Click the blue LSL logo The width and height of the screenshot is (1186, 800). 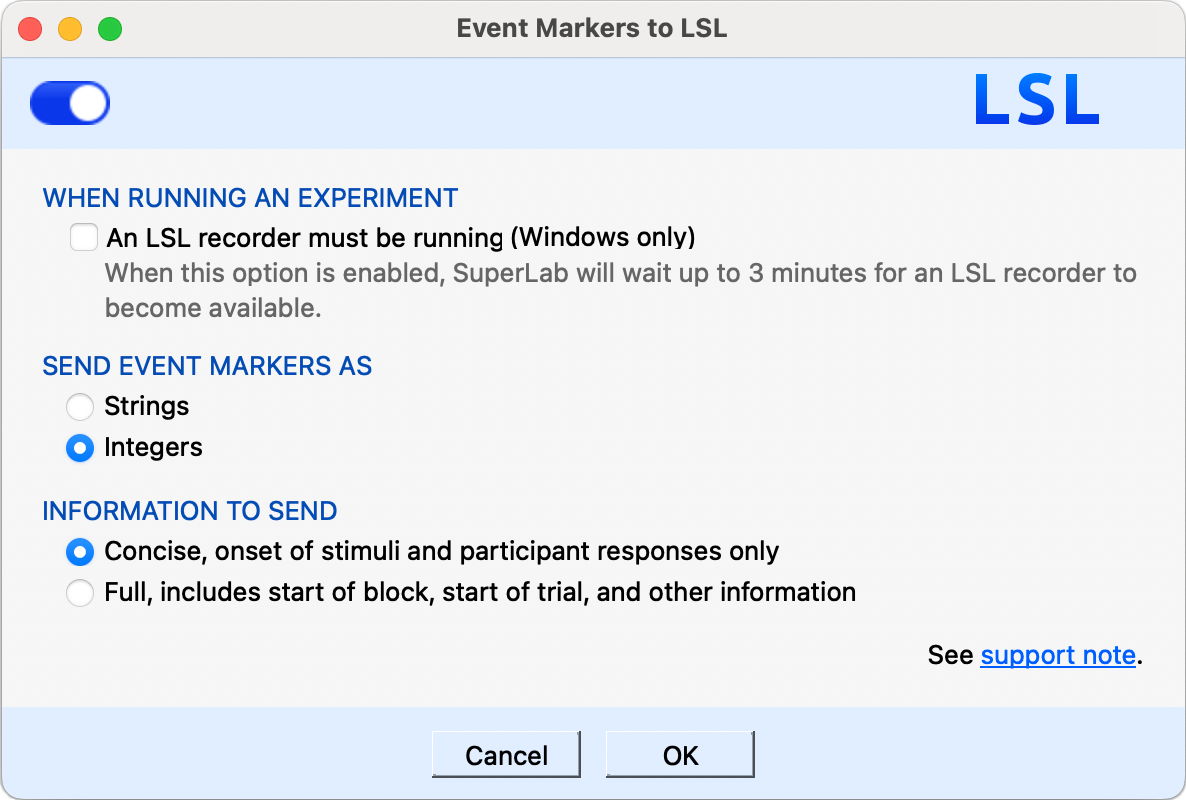[1036, 102]
